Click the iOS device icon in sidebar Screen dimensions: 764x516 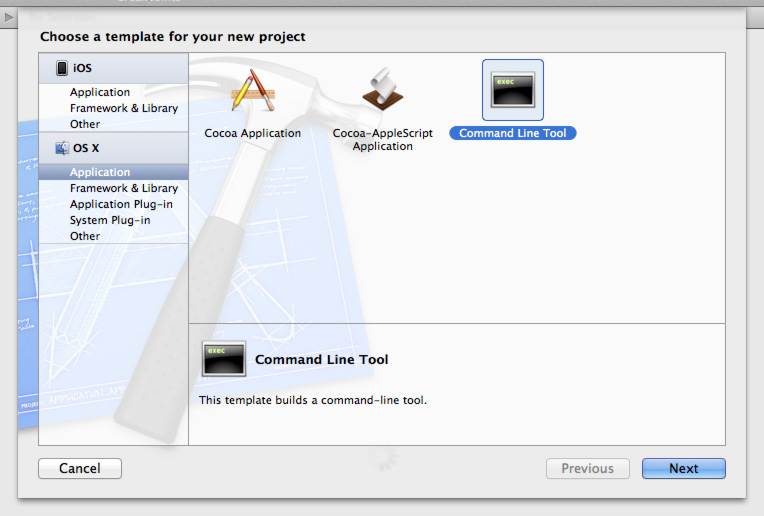(62, 68)
